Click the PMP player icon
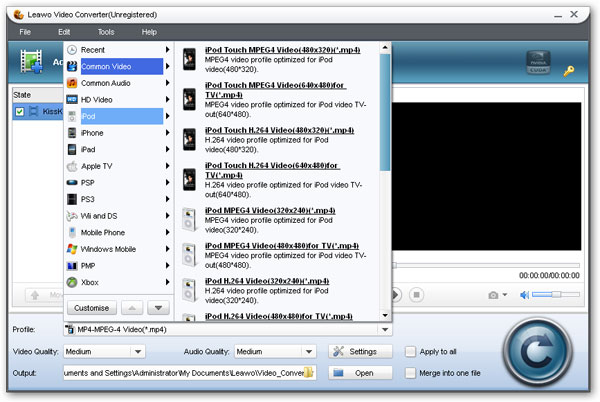 pos(72,265)
